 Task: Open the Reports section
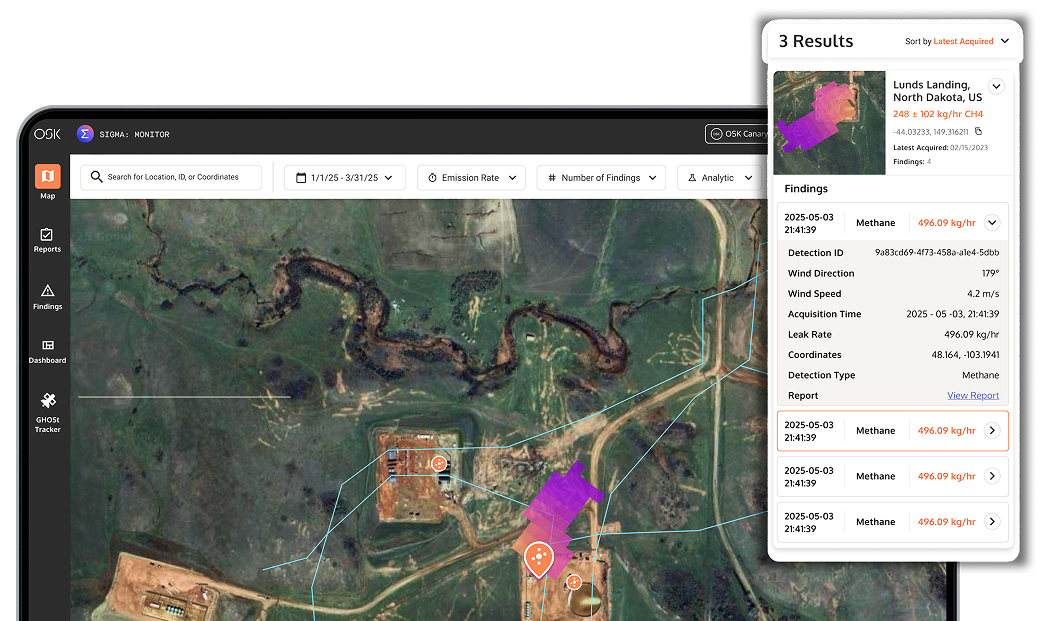coord(47,240)
